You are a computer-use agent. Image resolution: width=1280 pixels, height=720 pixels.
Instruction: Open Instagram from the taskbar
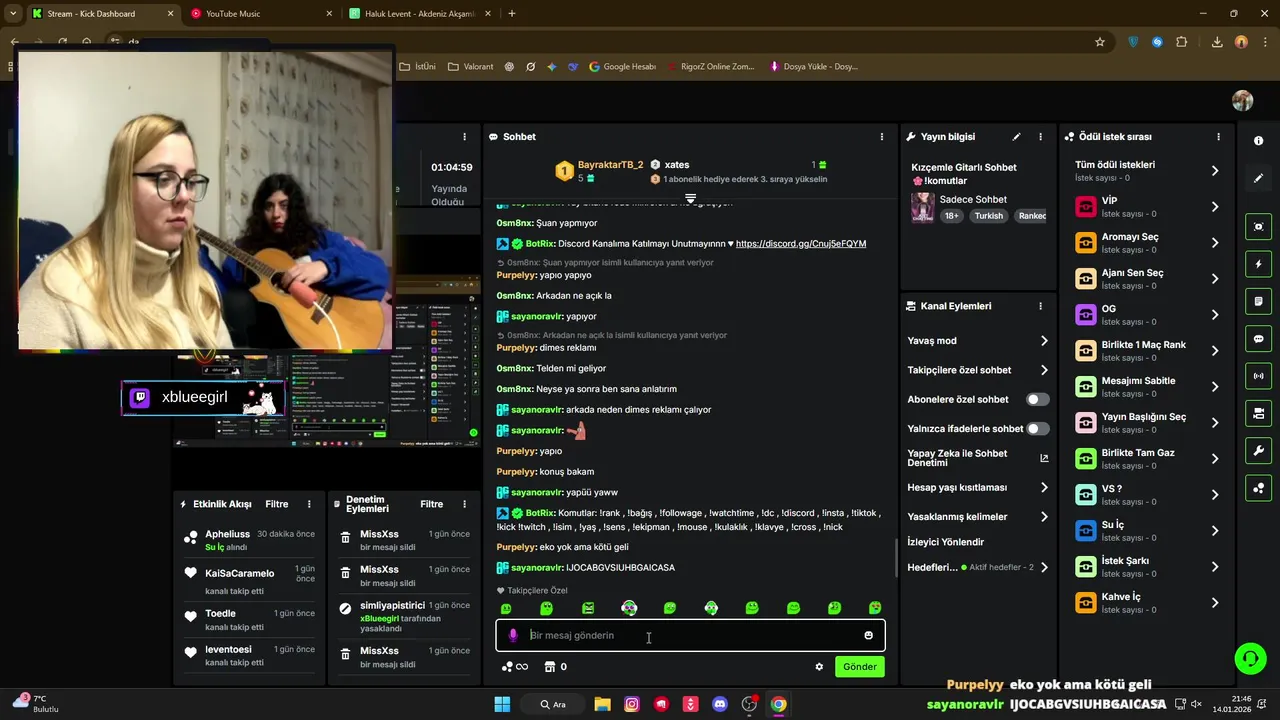pos(632,704)
